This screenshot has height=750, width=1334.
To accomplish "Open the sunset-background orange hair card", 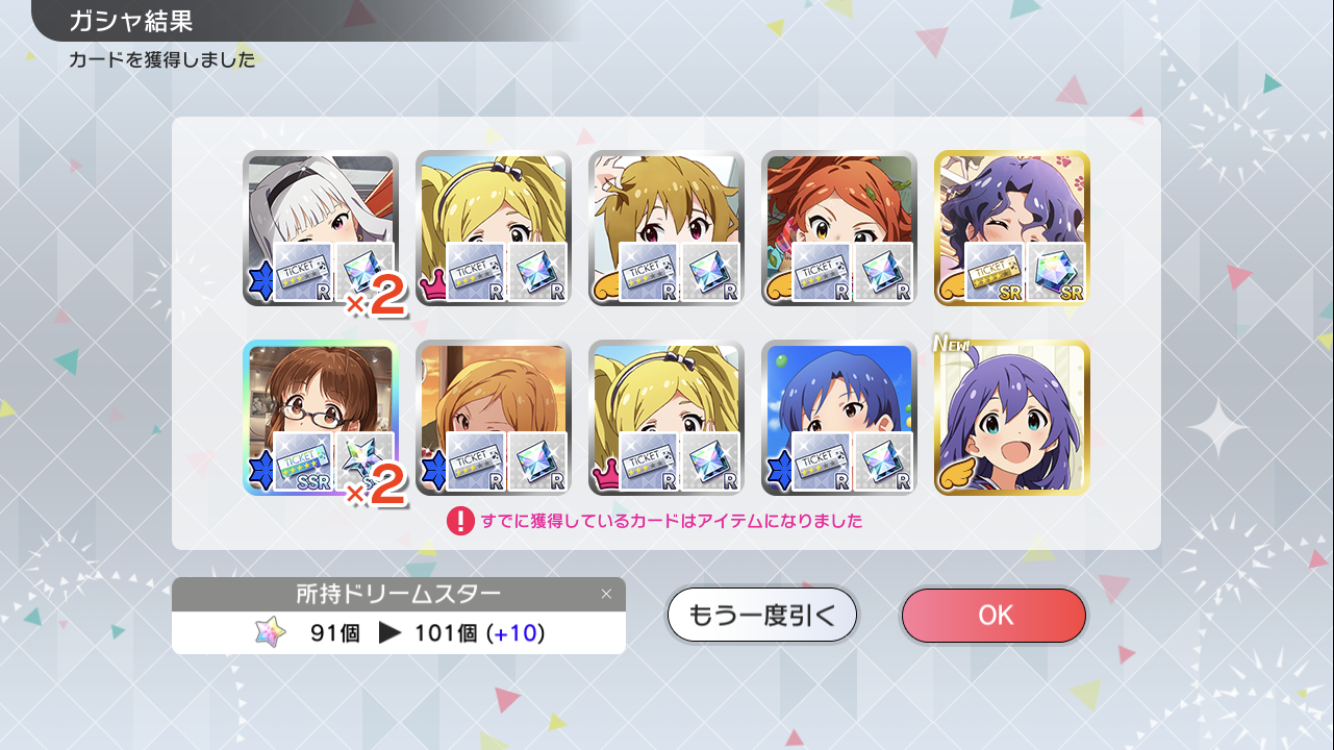I will 493,418.
